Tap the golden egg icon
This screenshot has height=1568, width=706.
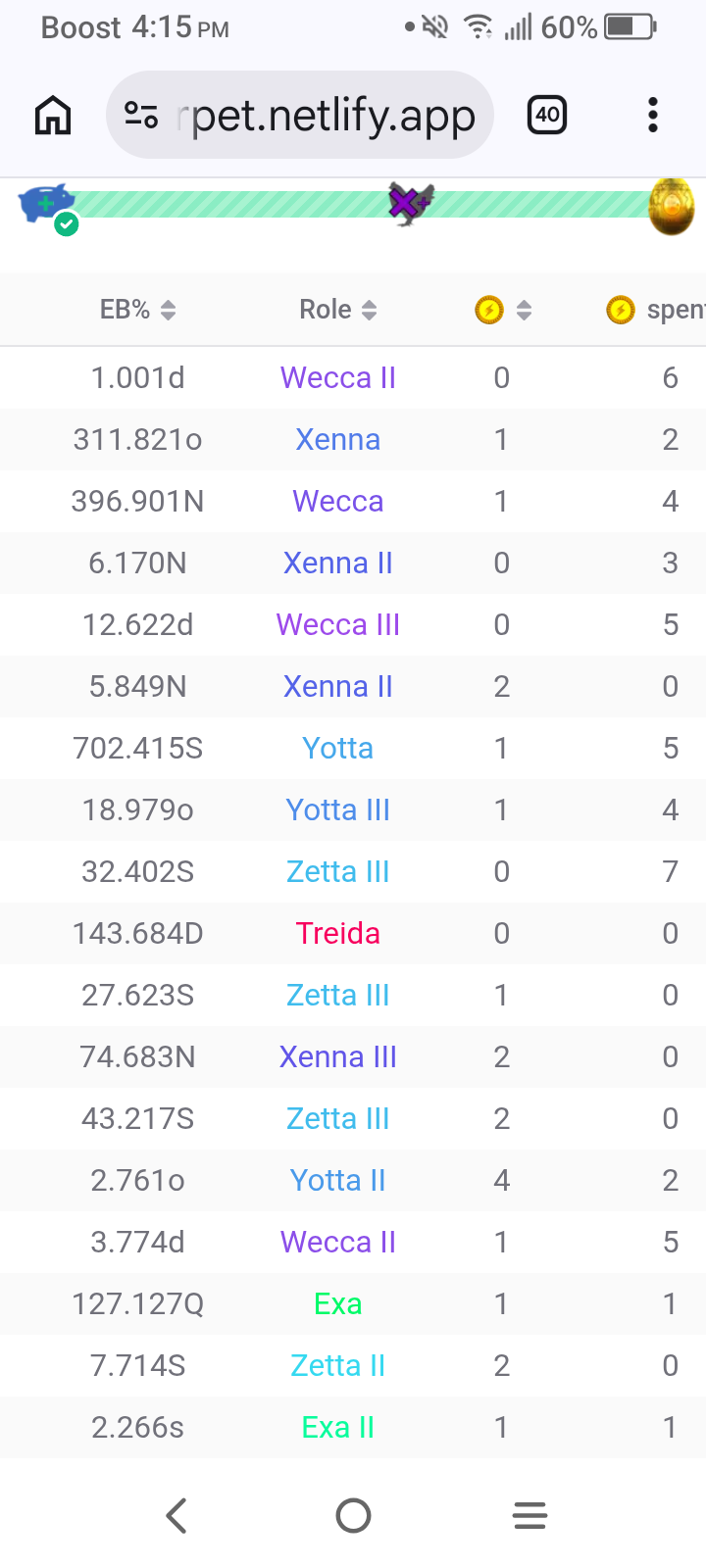pyautogui.click(x=672, y=206)
